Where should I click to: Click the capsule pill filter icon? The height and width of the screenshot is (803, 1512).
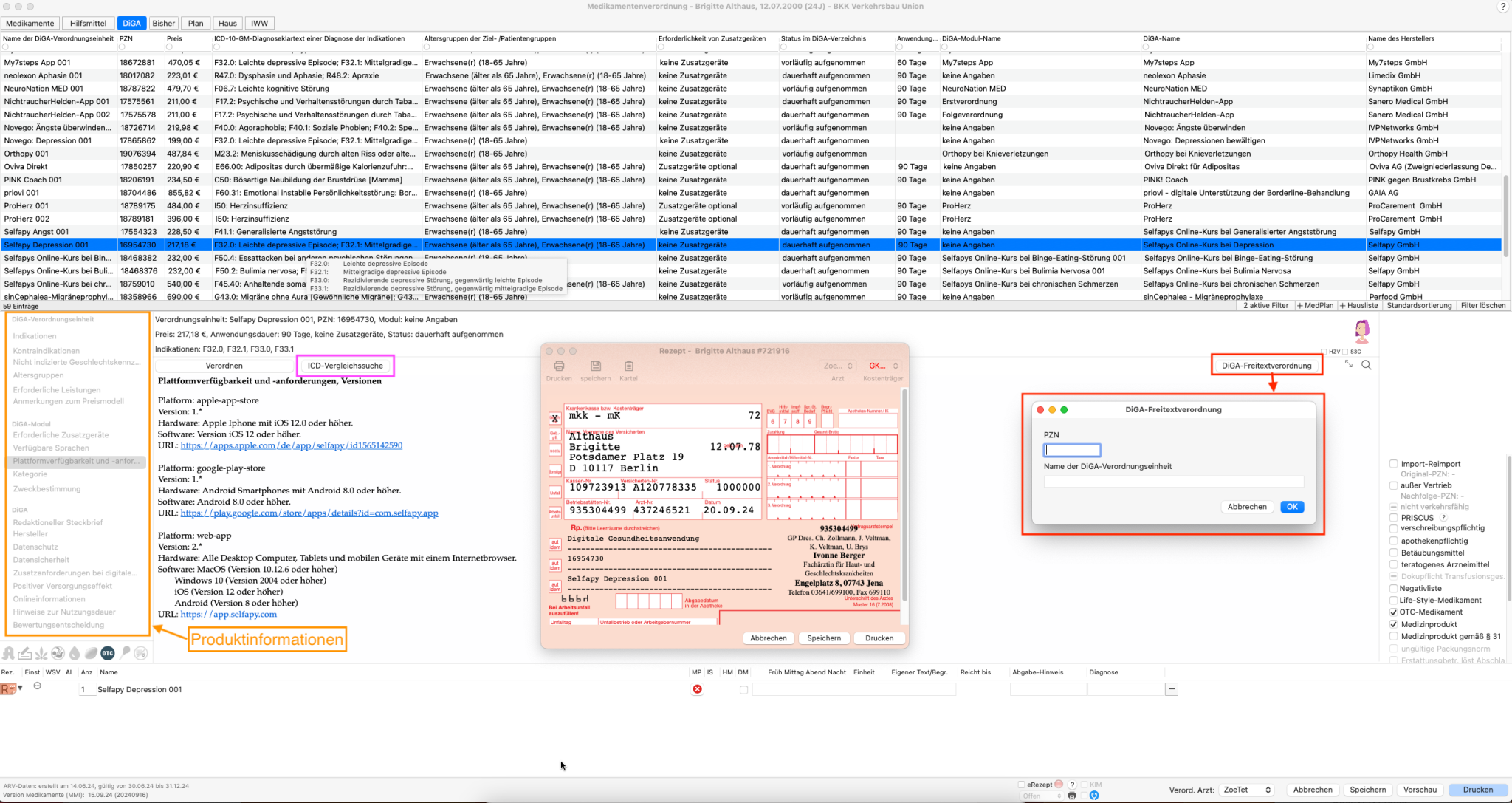tap(91, 653)
